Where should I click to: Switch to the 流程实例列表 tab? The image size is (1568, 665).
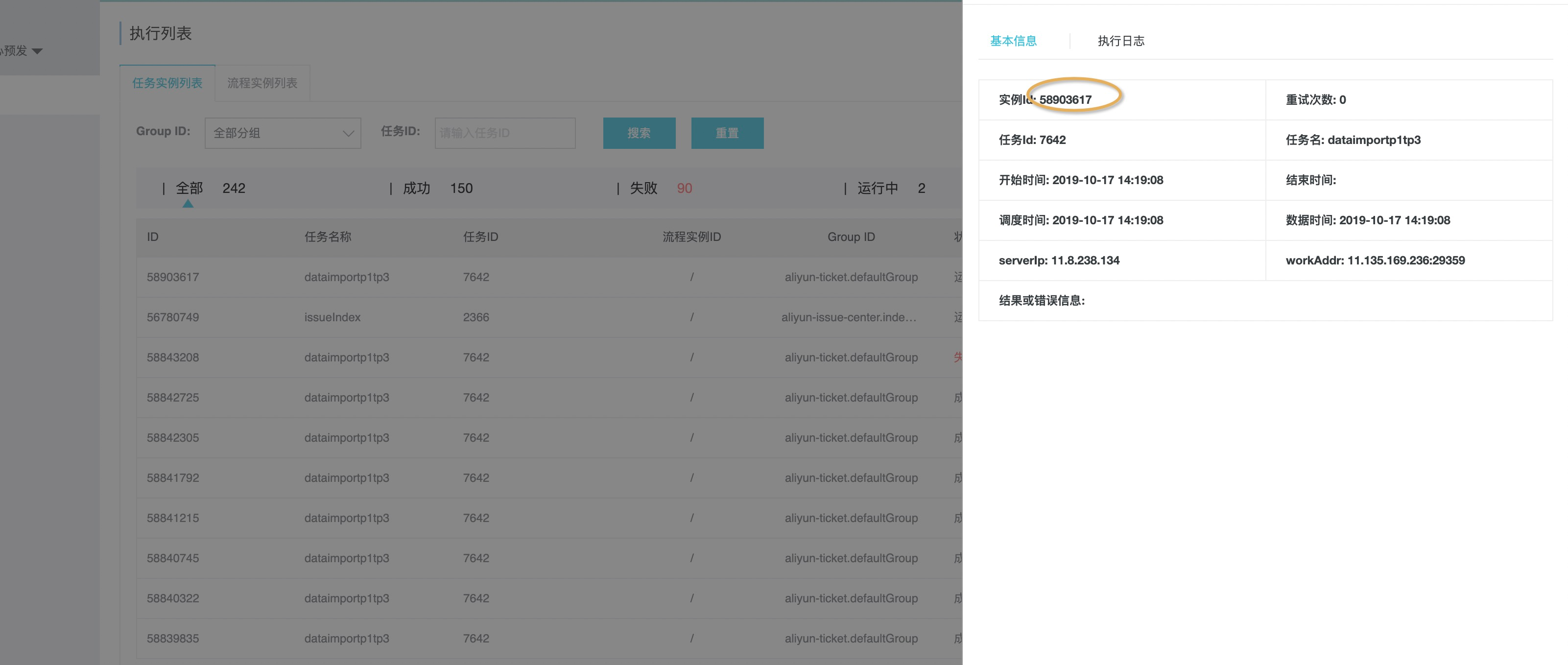262,83
